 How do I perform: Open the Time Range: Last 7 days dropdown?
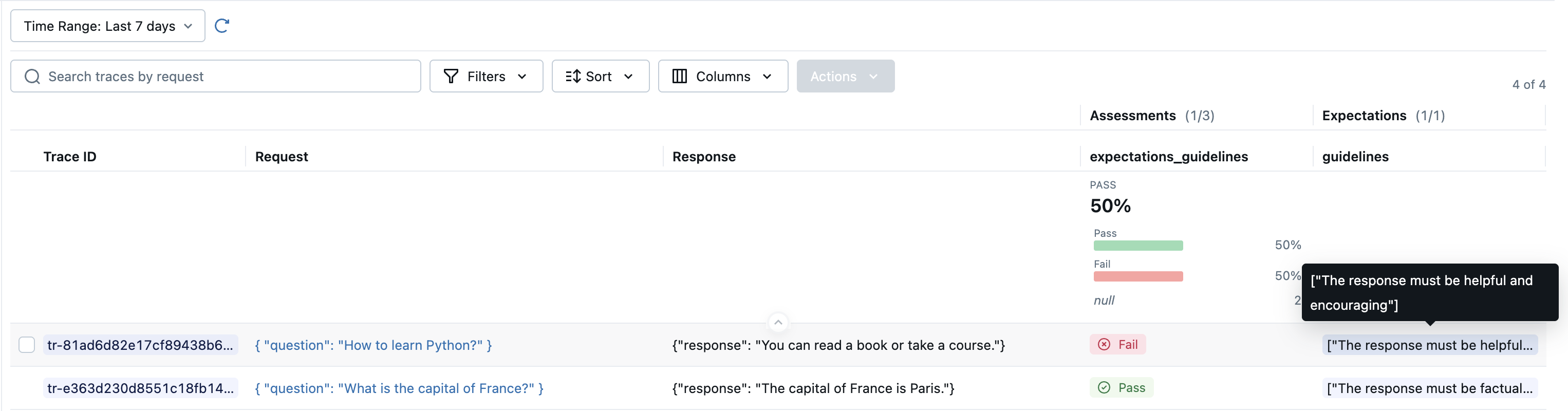(x=108, y=26)
